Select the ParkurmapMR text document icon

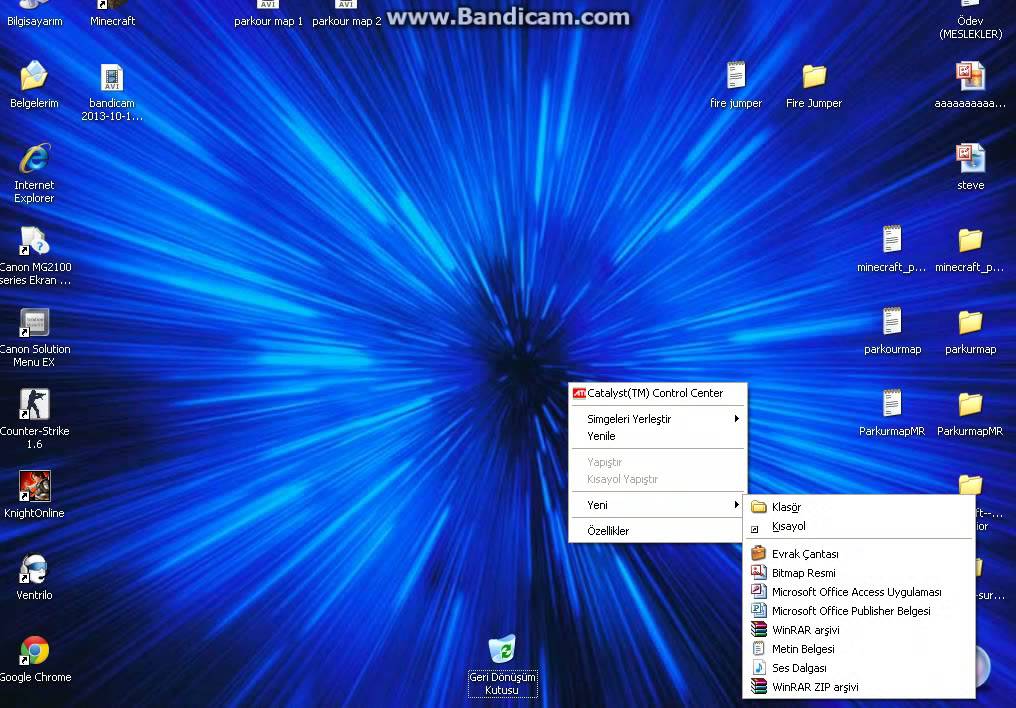pos(892,404)
